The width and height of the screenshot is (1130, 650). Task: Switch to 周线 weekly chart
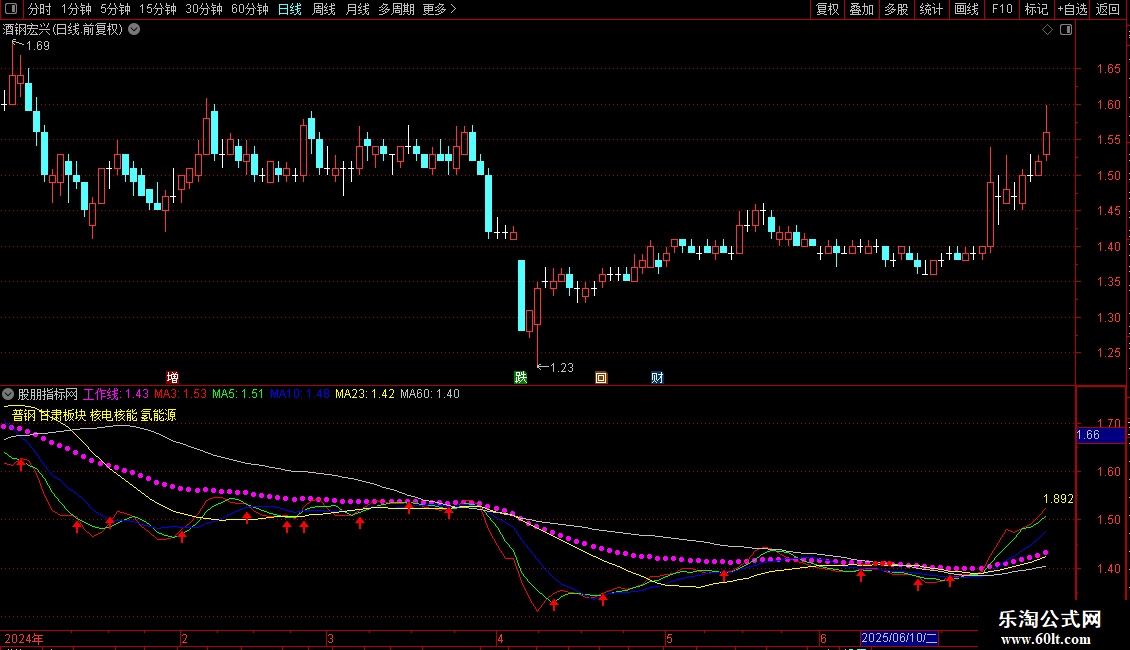pos(324,9)
